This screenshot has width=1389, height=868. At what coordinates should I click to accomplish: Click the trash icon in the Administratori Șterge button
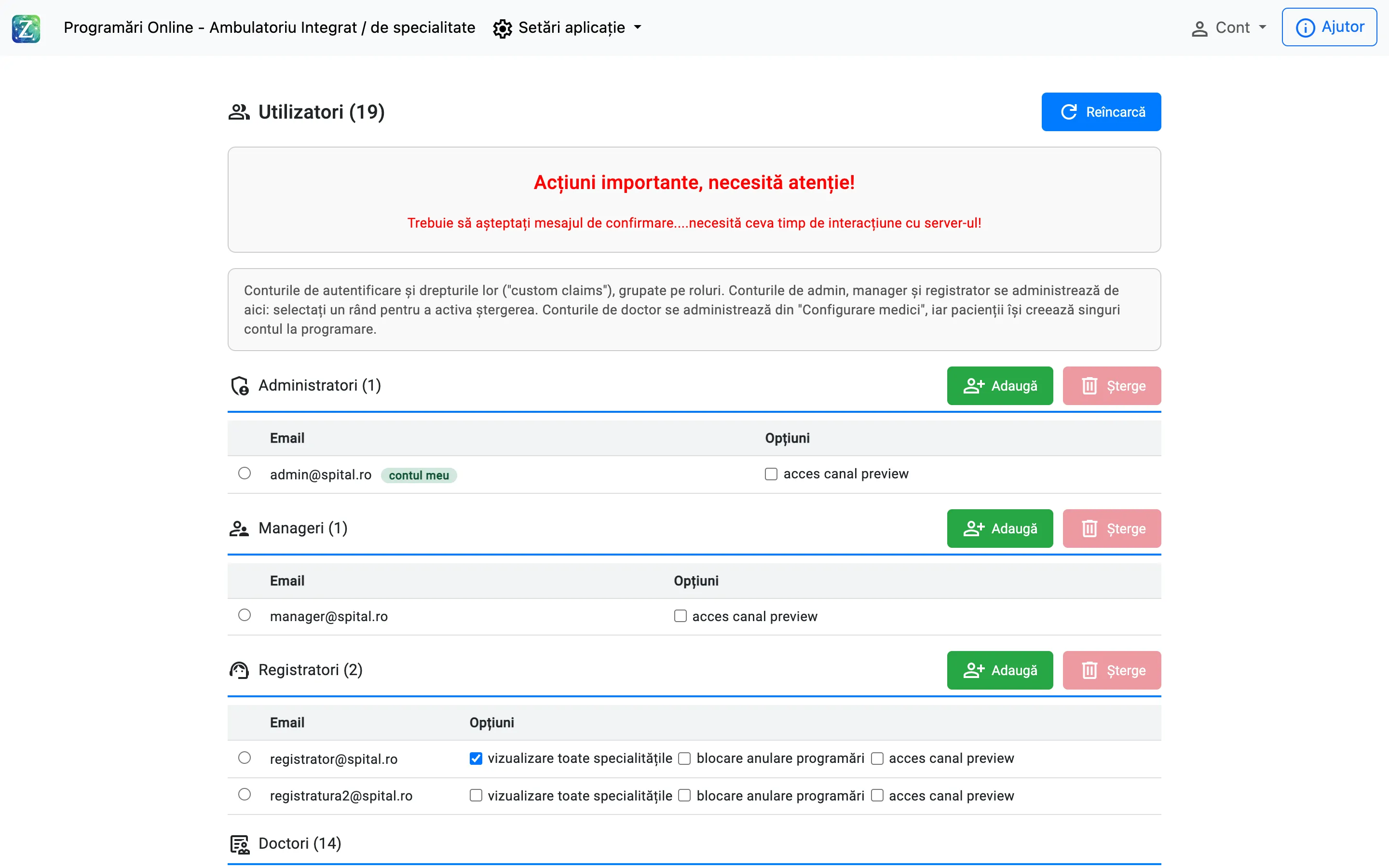click(1089, 386)
